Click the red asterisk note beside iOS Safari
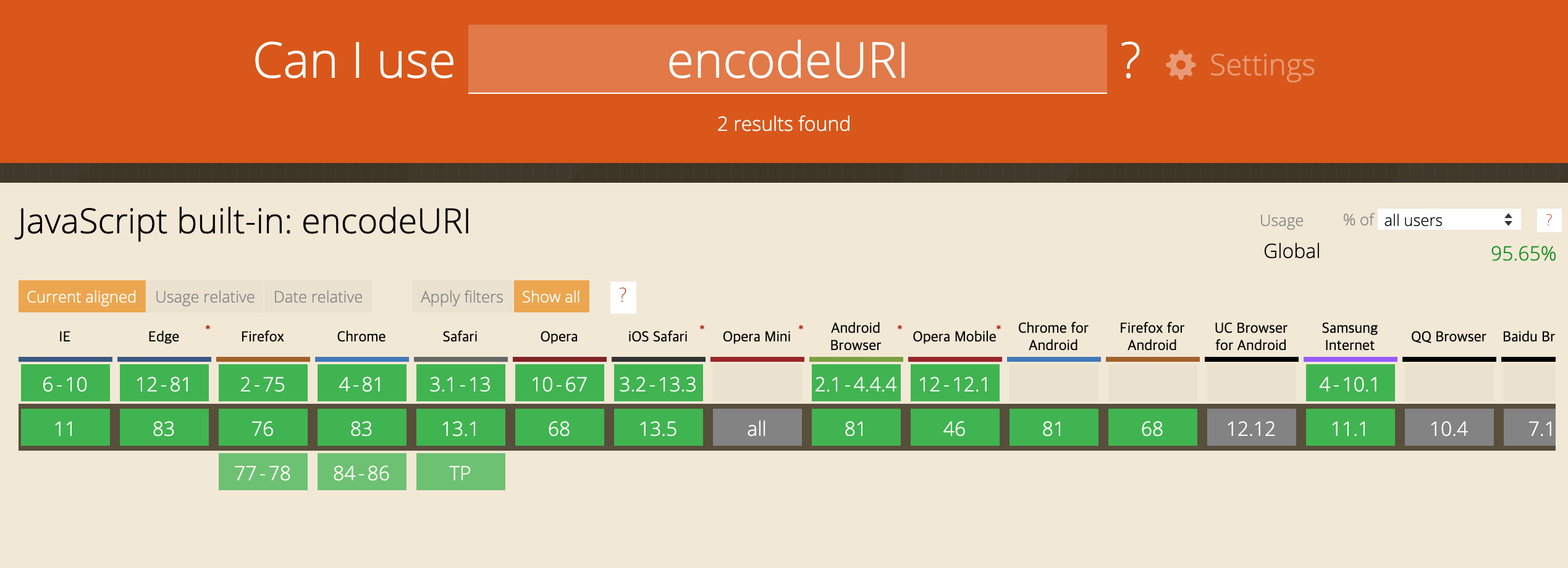 pyautogui.click(x=702, y=327)
